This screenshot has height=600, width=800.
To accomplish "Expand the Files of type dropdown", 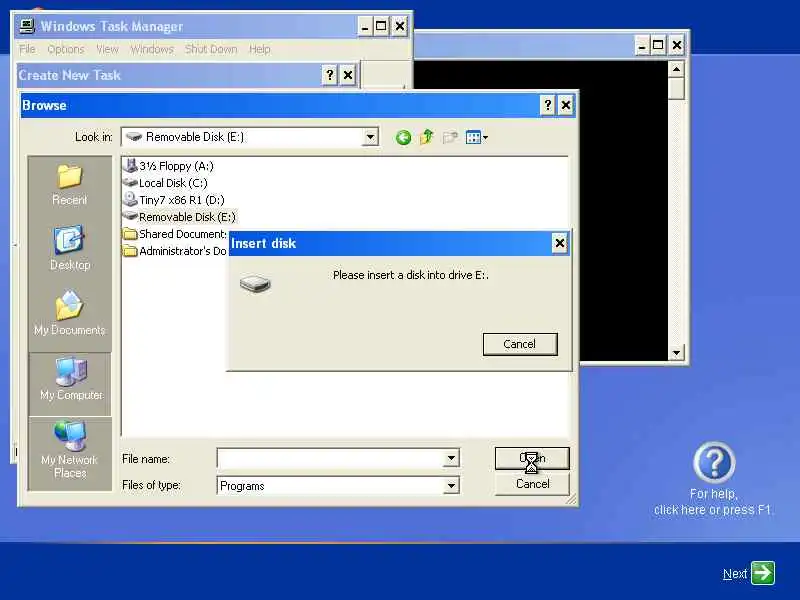I will tap(451, 486).
